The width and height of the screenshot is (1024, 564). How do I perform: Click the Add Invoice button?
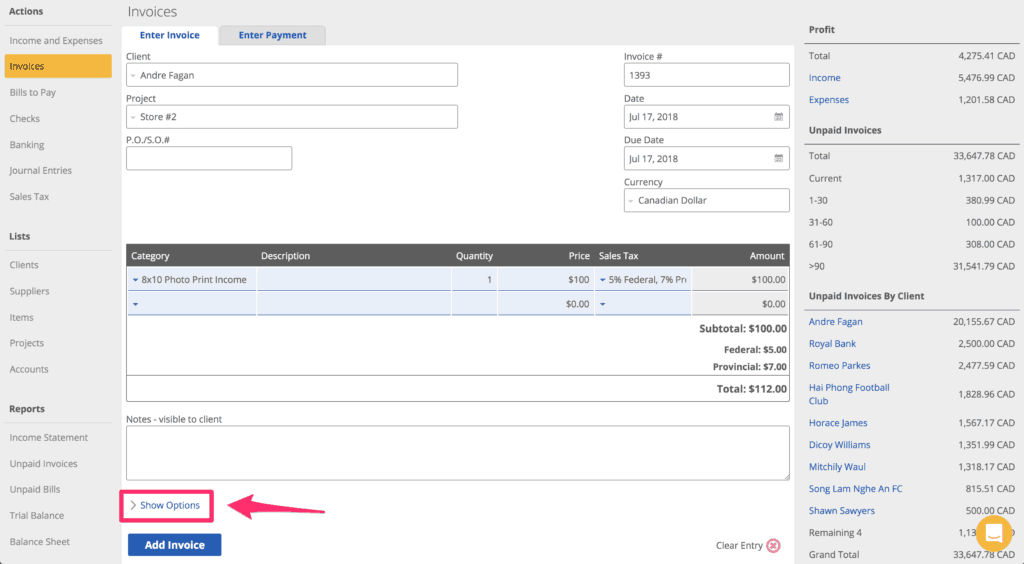(174, 545)
